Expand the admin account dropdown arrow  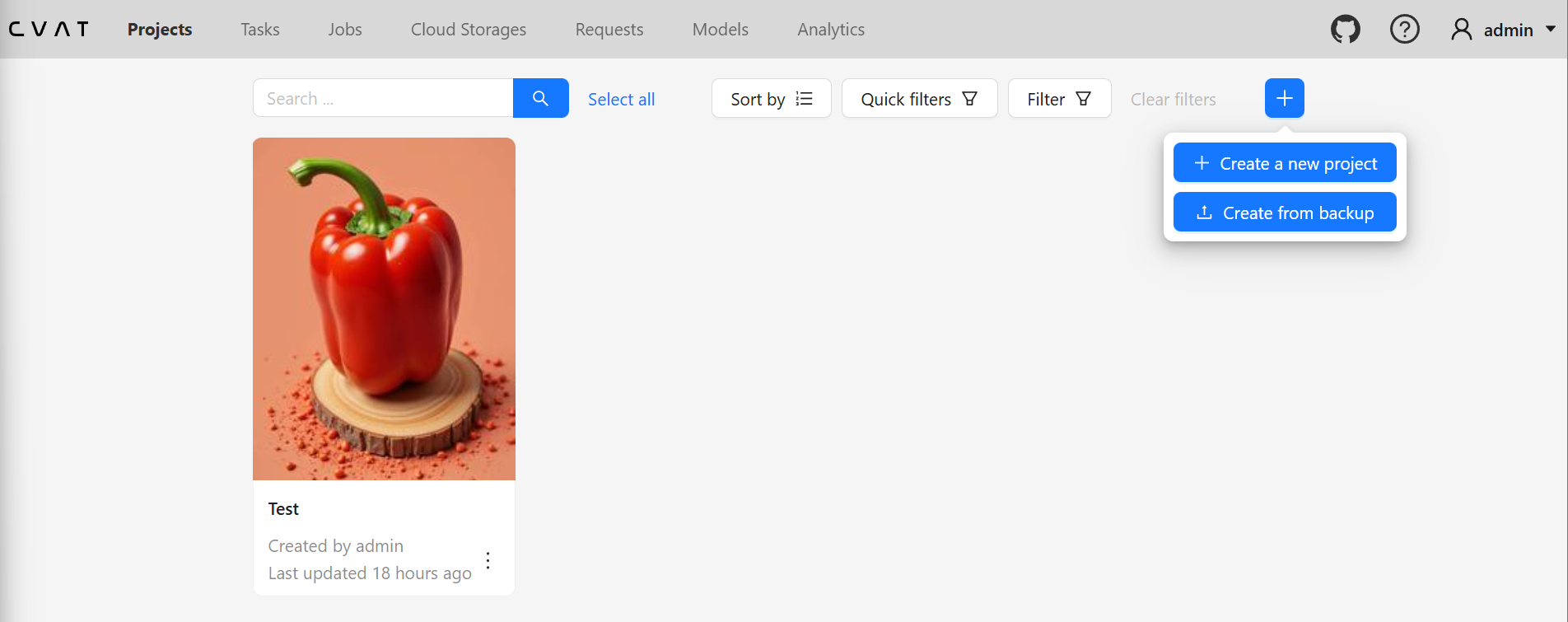coord(1551,29)
